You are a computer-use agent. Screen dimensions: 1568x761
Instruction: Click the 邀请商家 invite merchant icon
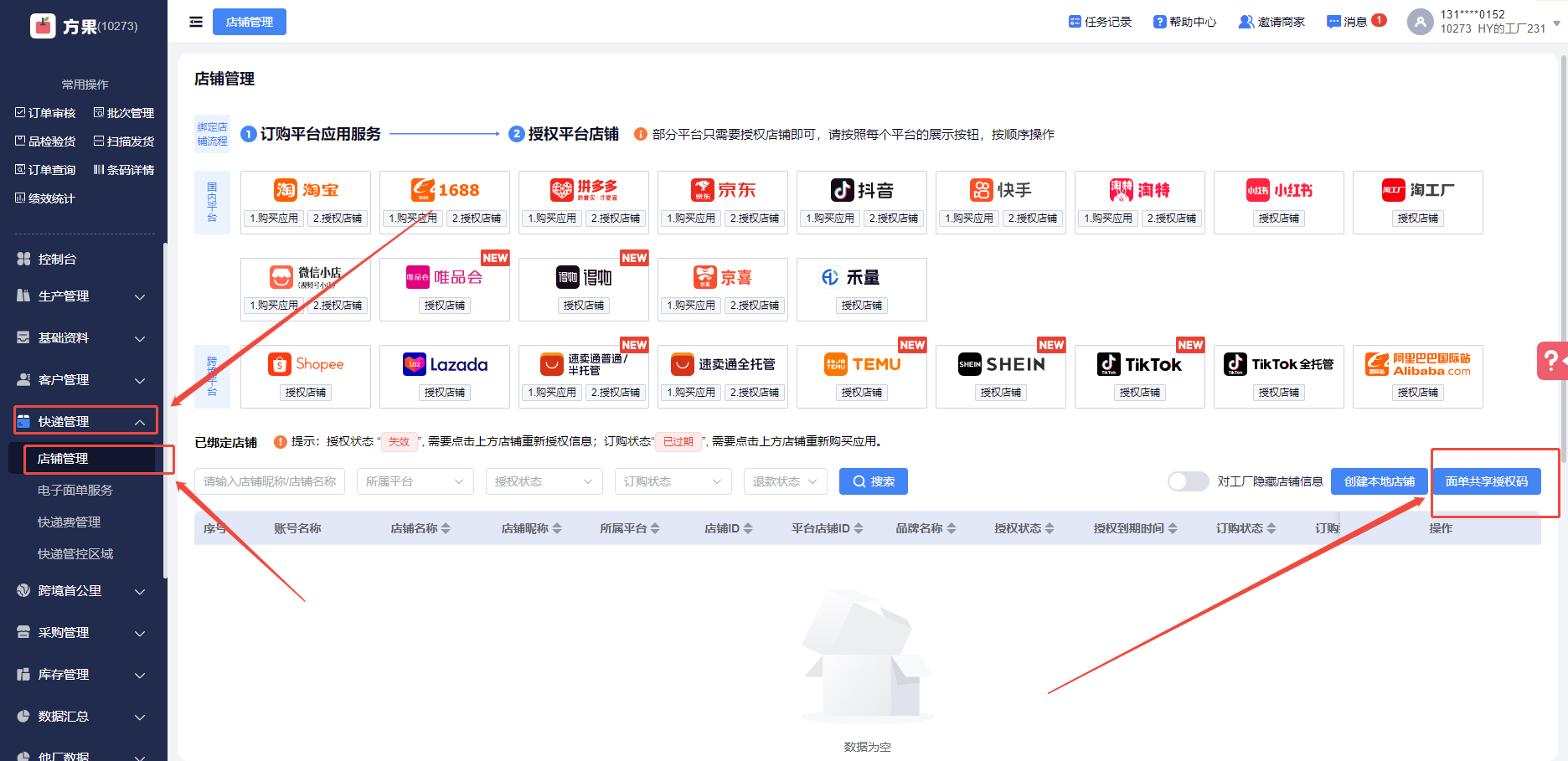tap(1246, 22)
